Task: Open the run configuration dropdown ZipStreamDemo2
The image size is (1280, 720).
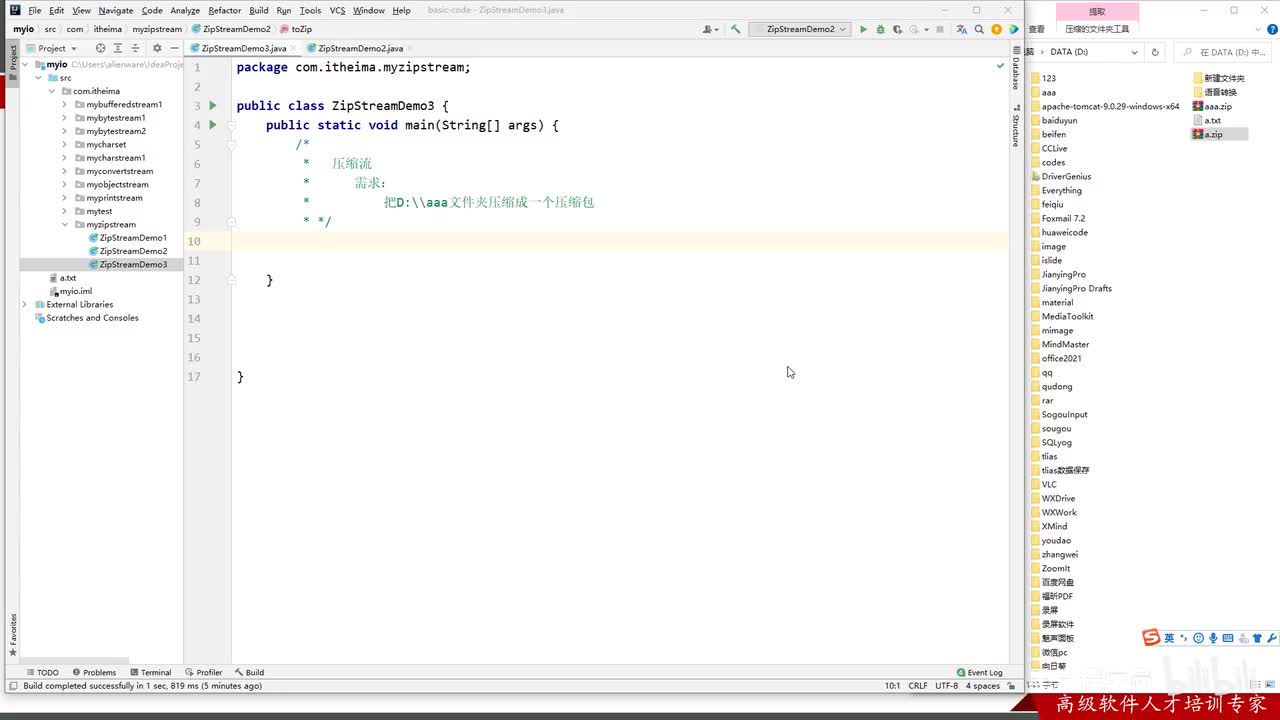Action: click(x=801, y=29)
